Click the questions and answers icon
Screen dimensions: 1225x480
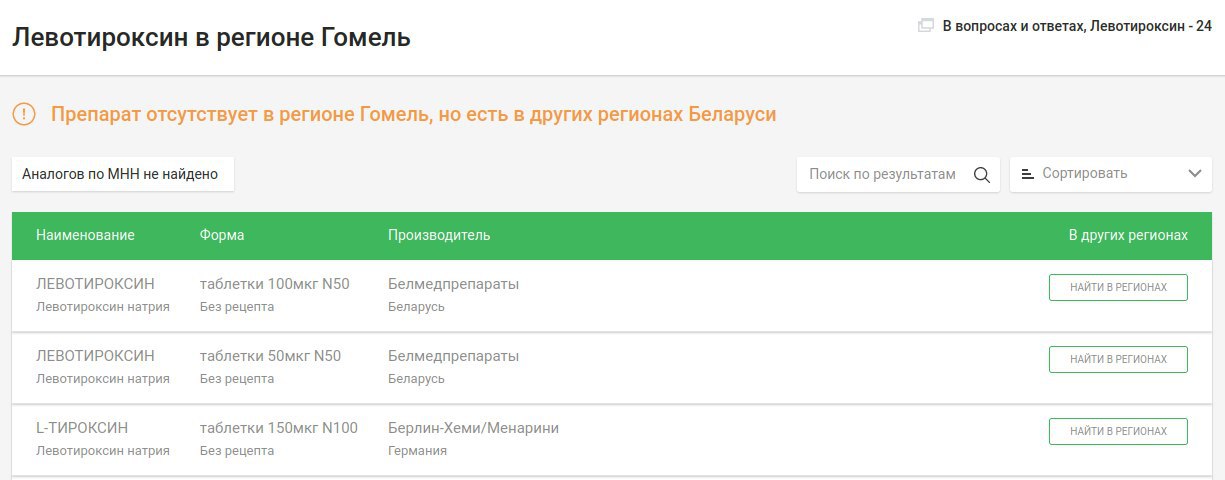pyautogui.click(x=925, y=26)
